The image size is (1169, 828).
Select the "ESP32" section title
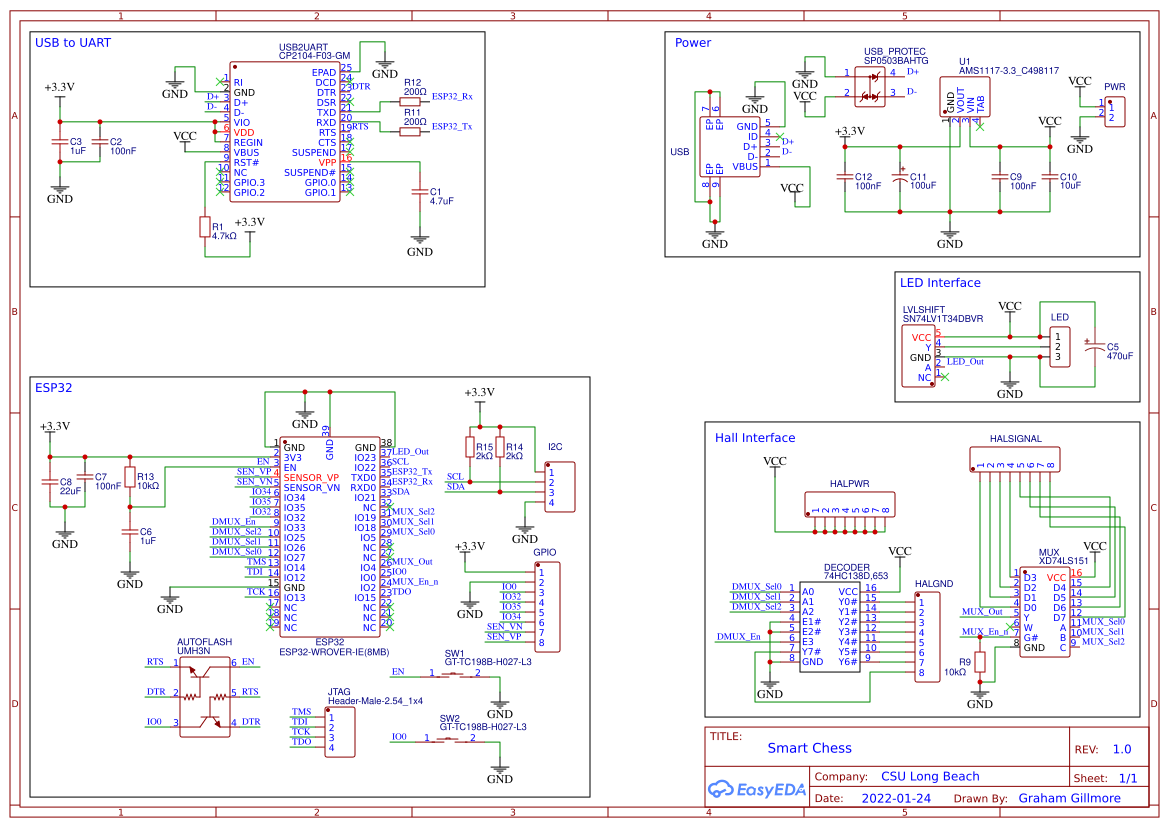(x=53, y=388)
